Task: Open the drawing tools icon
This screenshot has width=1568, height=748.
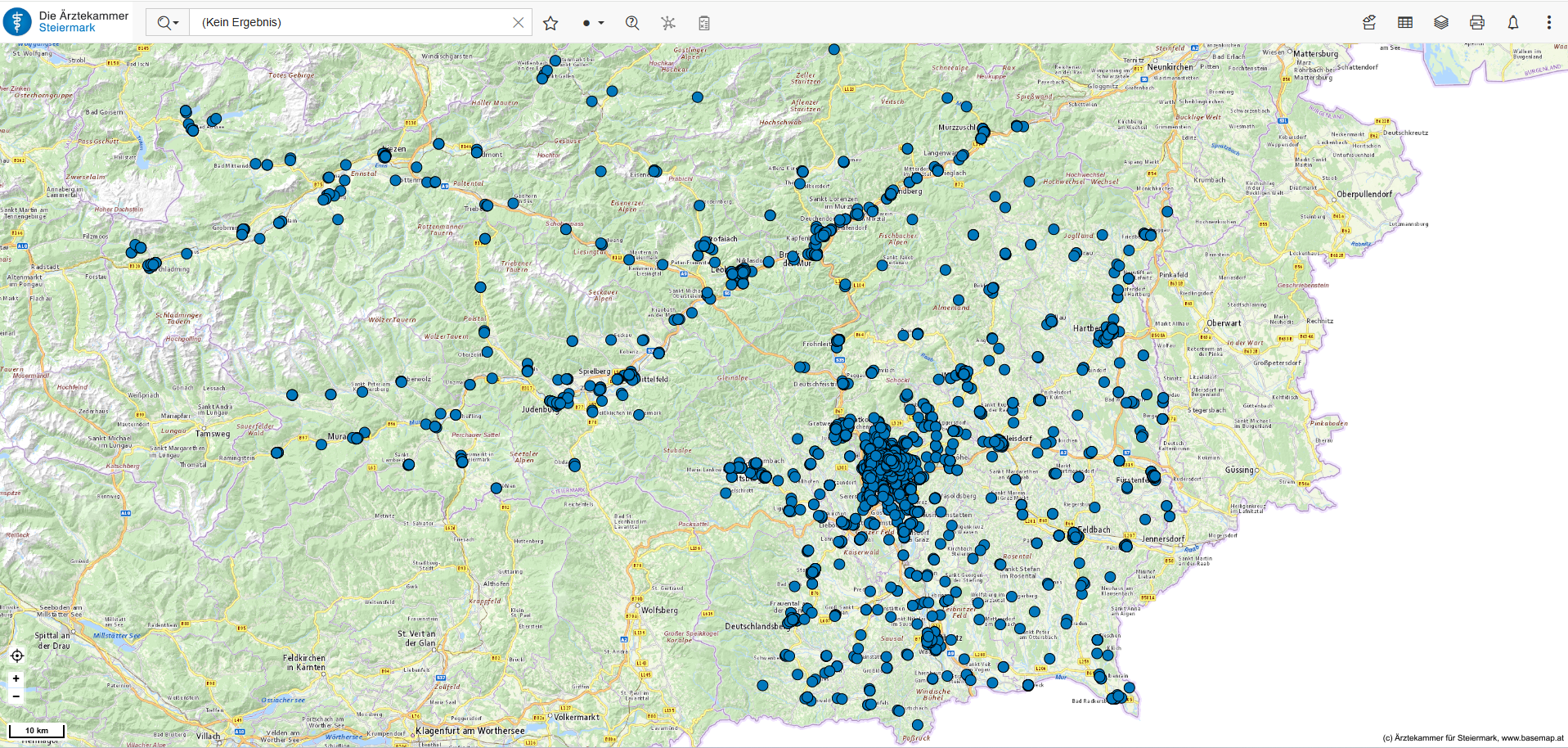Action: pyautogui.click(x=1369, y=23)
